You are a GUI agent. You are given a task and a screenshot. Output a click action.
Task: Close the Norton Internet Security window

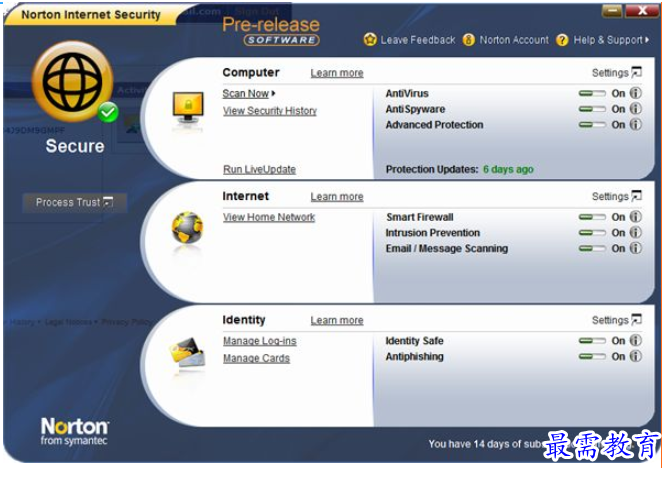642,11
